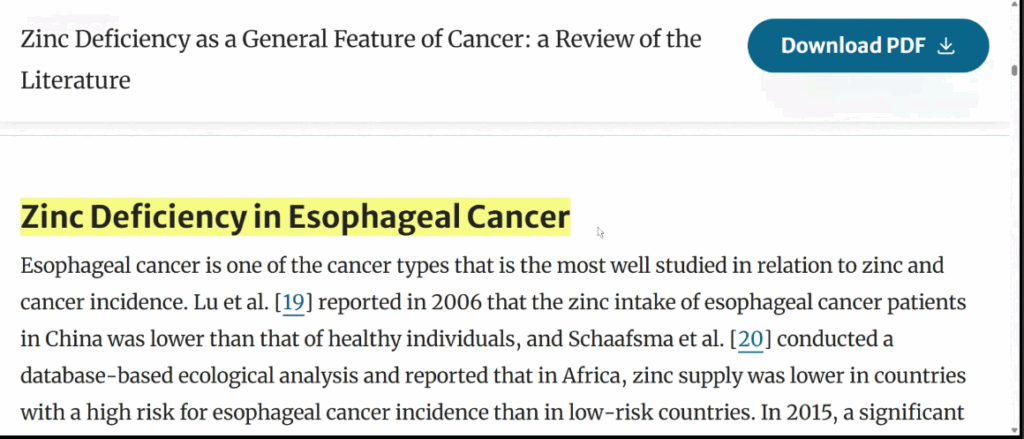Image resolution: width=1024 pixels, height=439 pixels.
Task: Click the word China in the paragraph
Action: [x=74, y=339]
